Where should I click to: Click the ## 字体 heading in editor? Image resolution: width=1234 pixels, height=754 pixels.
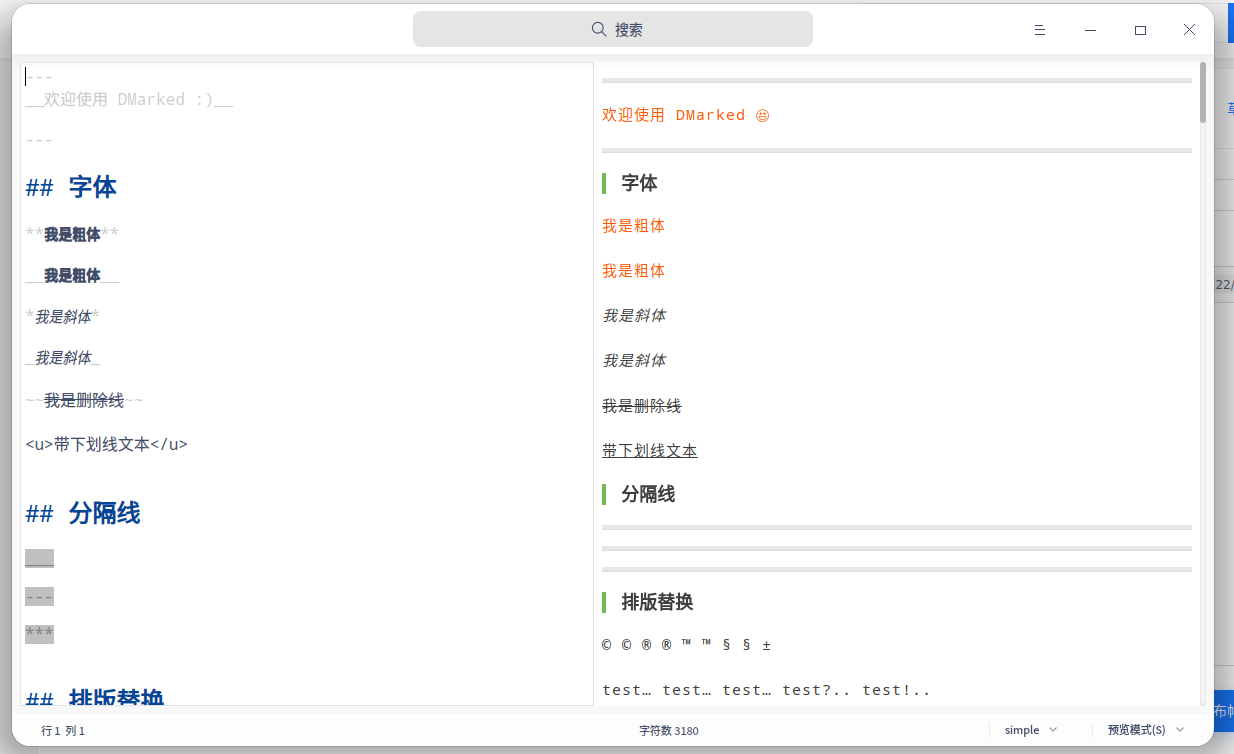click(71, 186)
